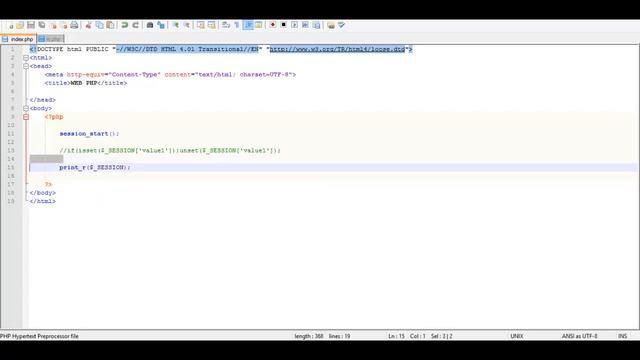Cut selection with the scissors icon

coord(88,25)
